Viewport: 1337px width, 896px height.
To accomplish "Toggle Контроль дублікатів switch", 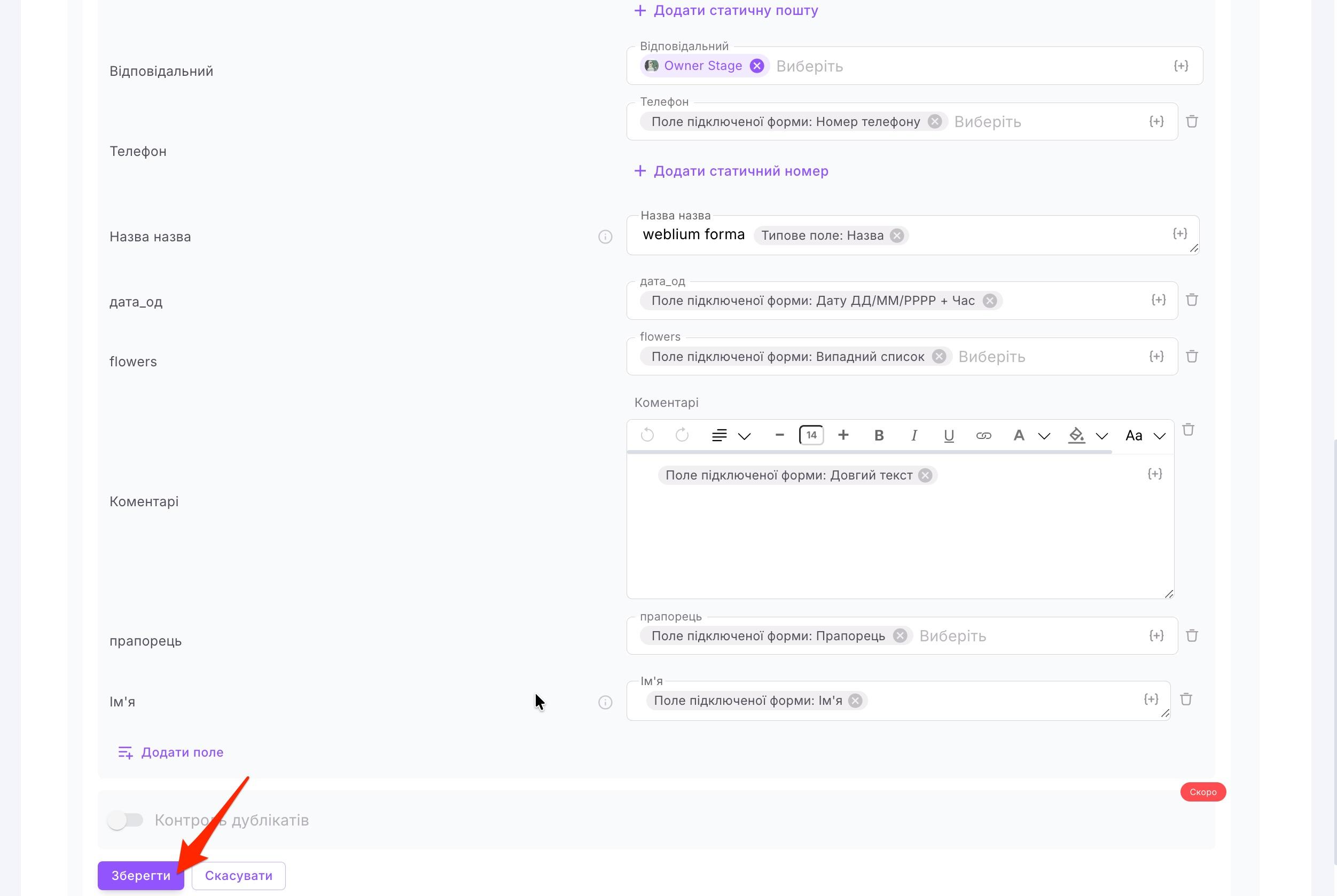I will click(x=125, y=821).
